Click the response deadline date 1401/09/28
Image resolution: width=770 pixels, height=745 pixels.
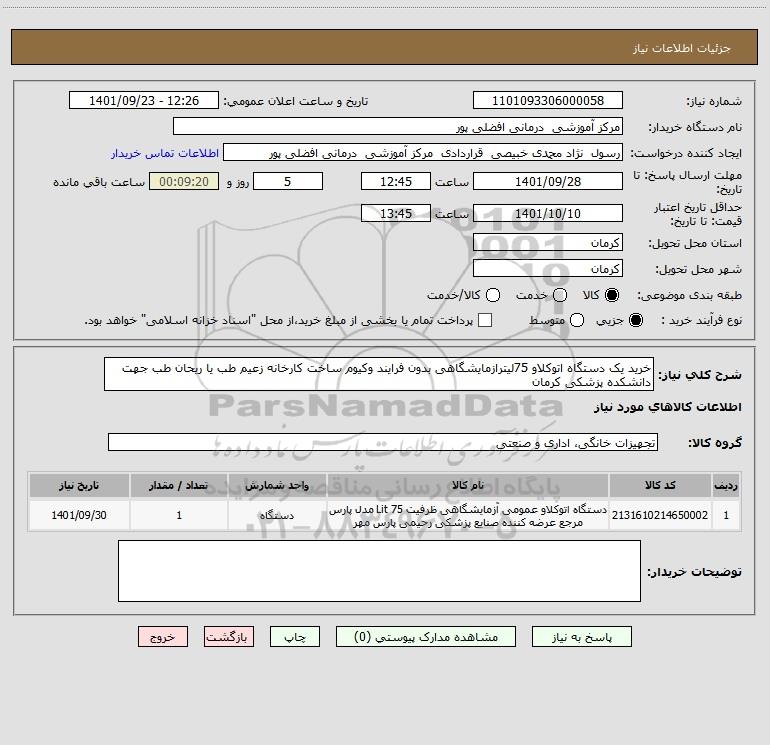point(548,181)
